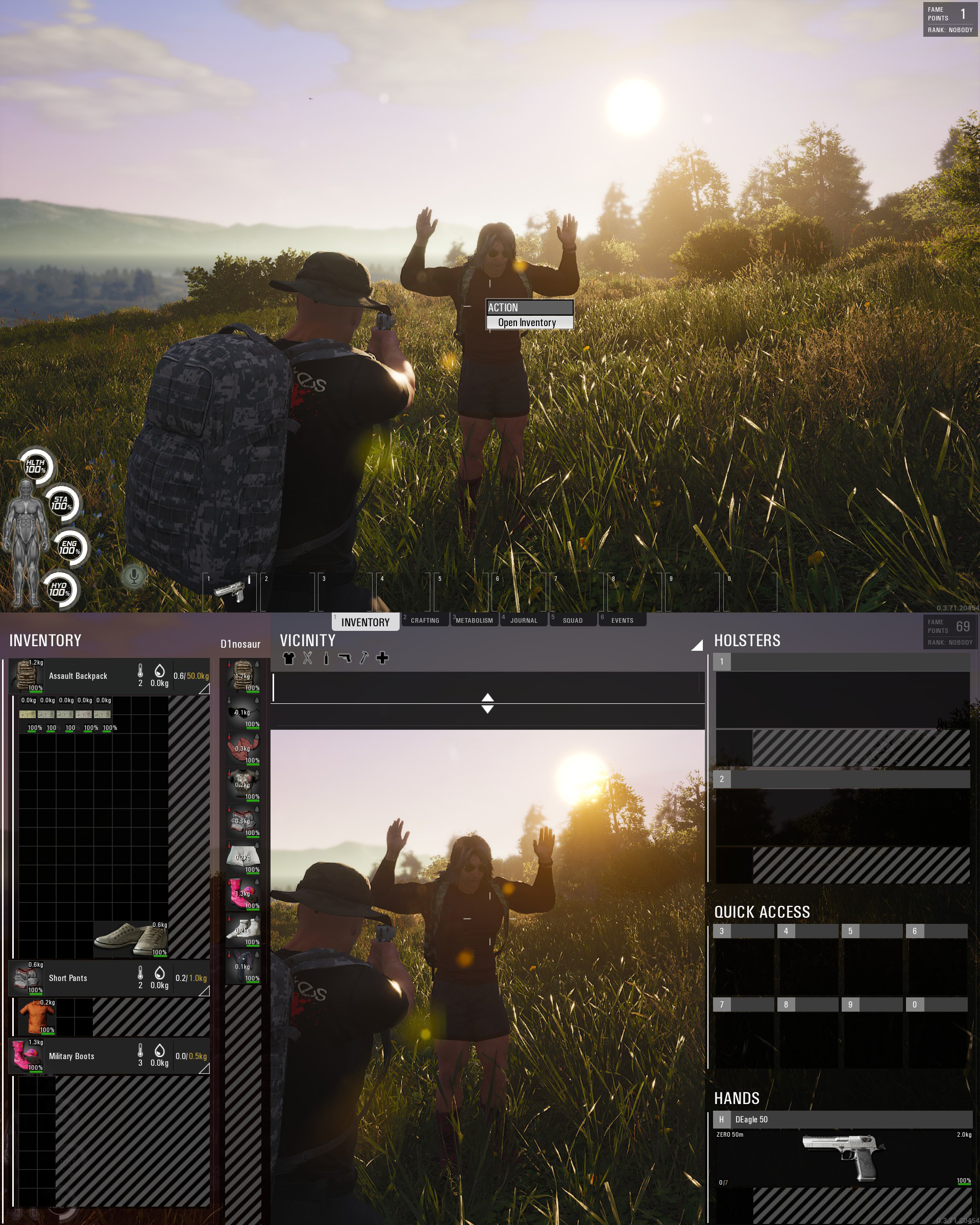The width and height of the screenshot is (980, 1225).
Task: Choose Open Inventory from Action menu
Action: (528, 323)
